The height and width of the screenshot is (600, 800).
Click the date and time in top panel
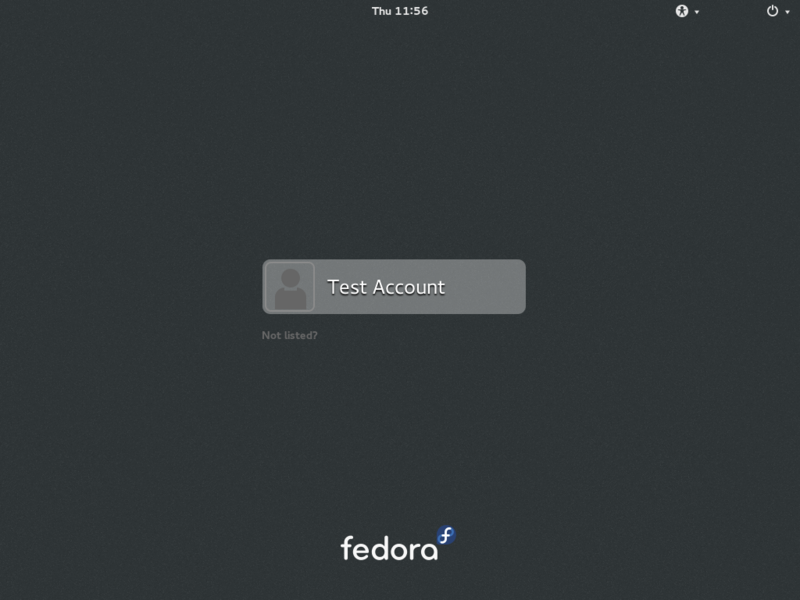click(400, 11)
